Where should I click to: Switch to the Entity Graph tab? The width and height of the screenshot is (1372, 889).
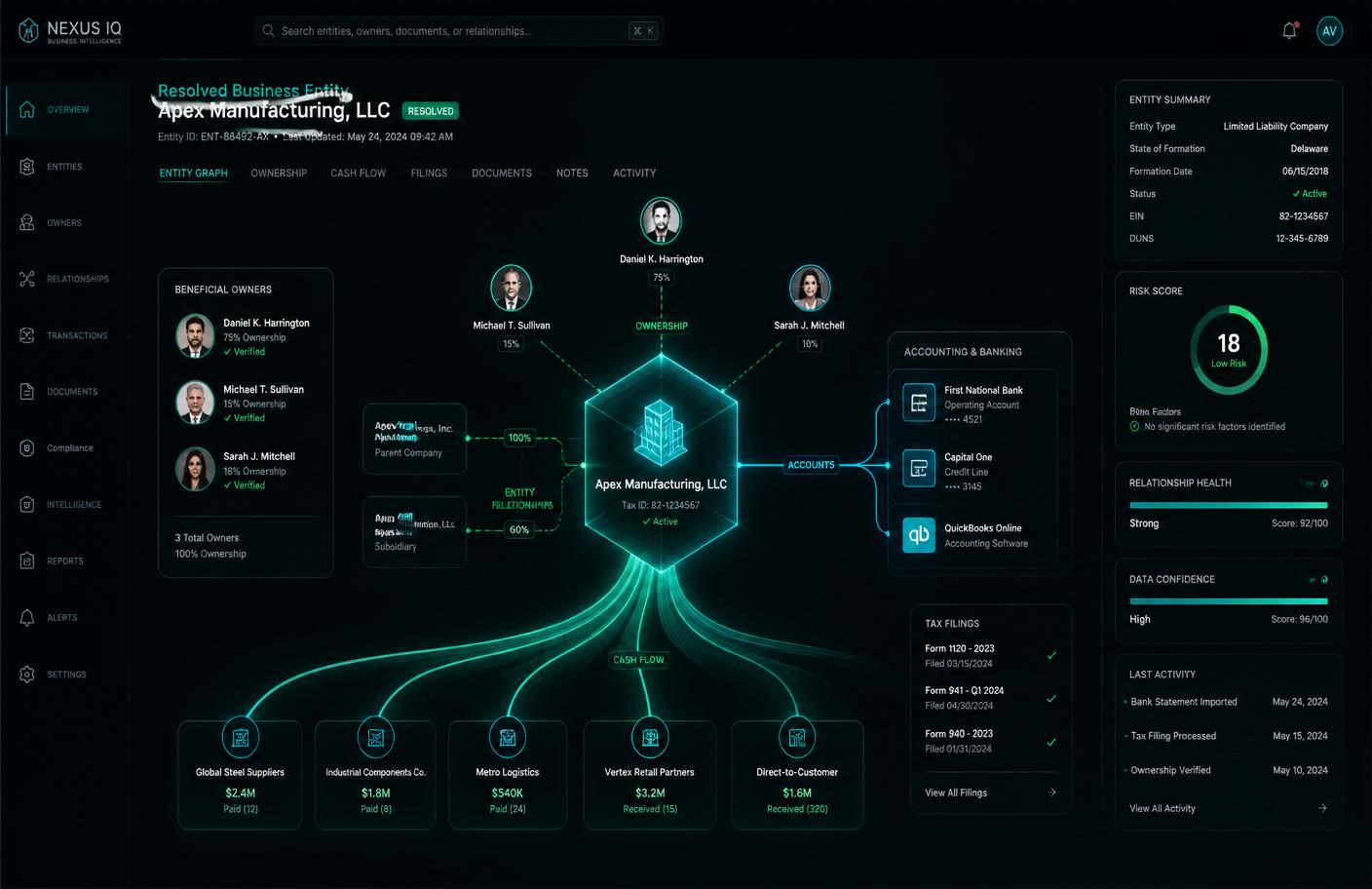193,173
